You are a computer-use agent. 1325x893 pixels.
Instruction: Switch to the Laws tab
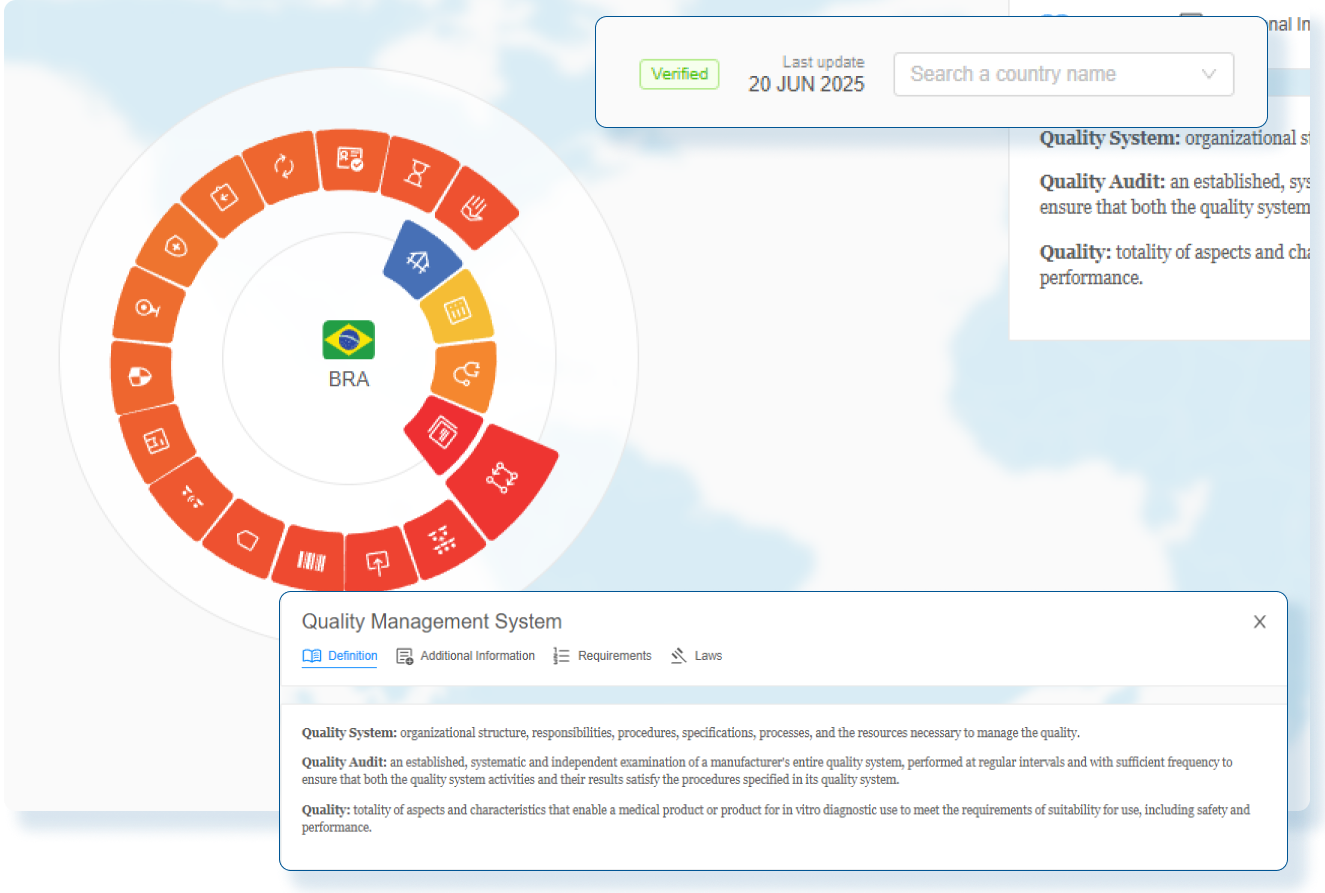696,656
